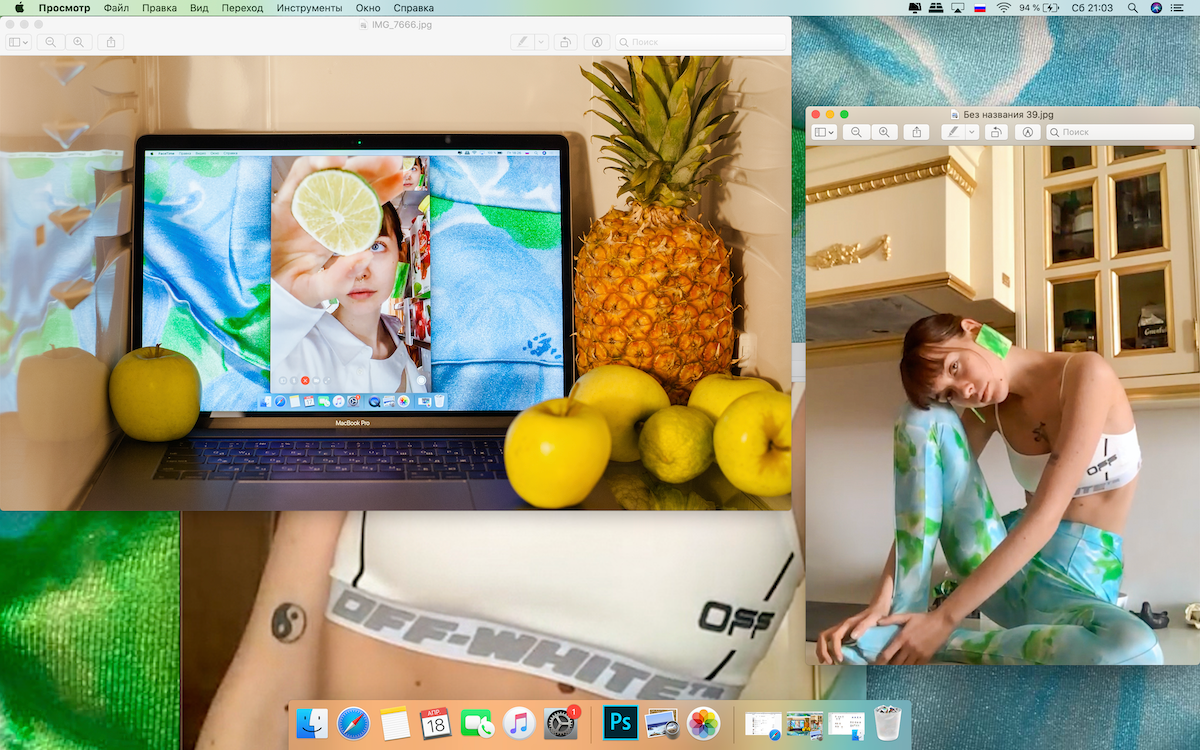The height and width of the screenshot is (750, 1200).
Task: Rotate the Без названия 39.jpg image
Action: [995, 132]
